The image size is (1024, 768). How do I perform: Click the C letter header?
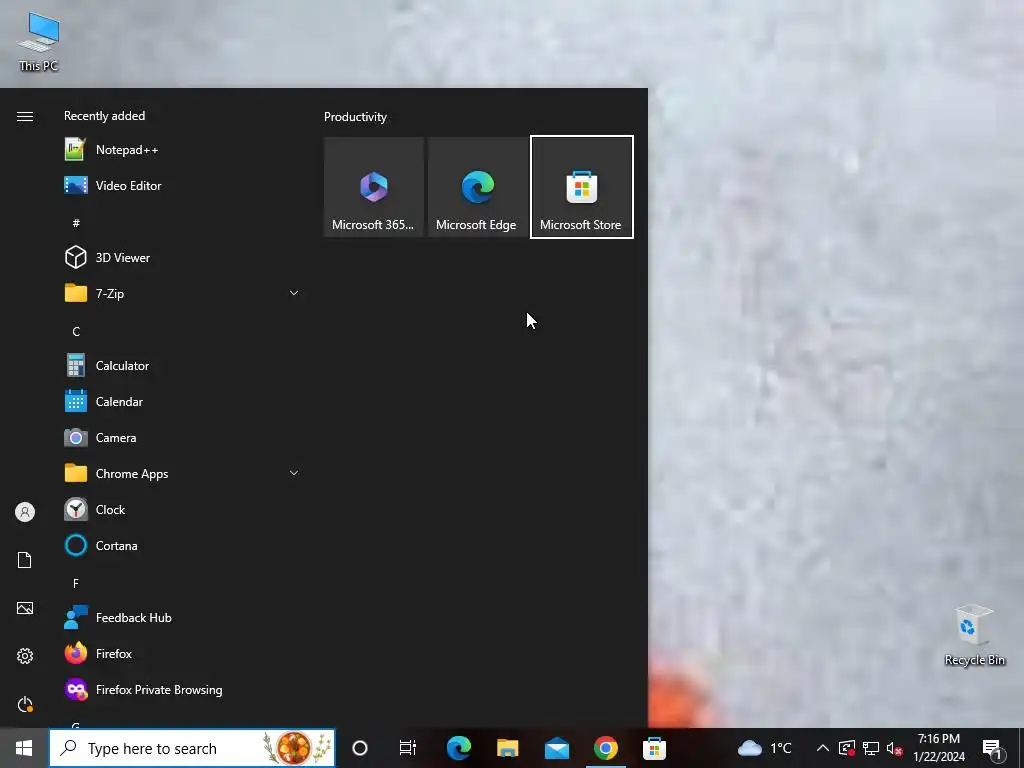pos(76,331)
